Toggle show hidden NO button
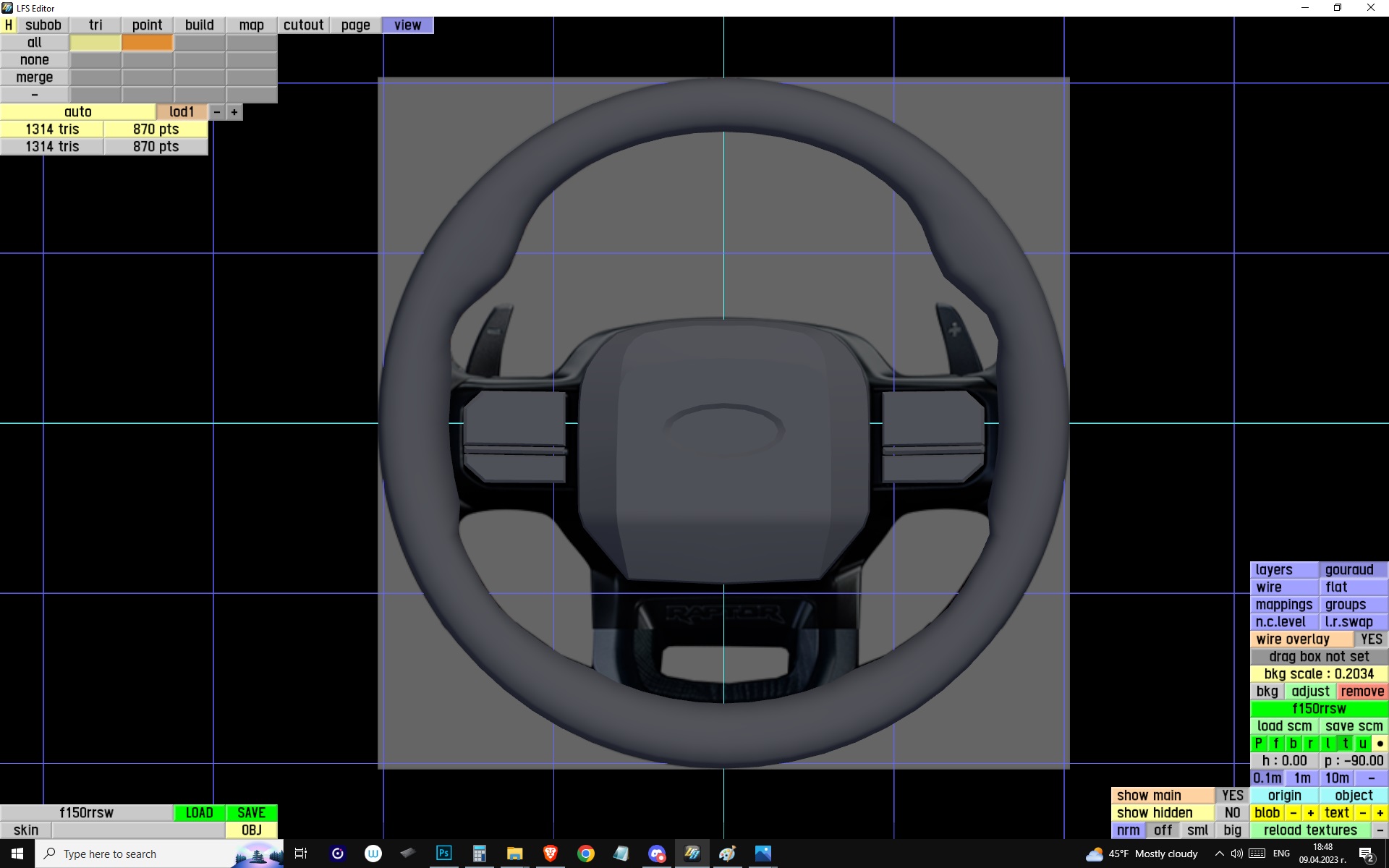Screen dimensions: 1389x868 point(1232,813)
